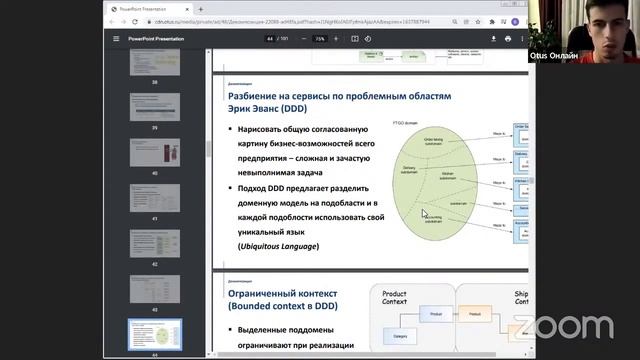640x360 pixels.
Task: Click the document horizontal scrollbar
Action: (357, 354)
